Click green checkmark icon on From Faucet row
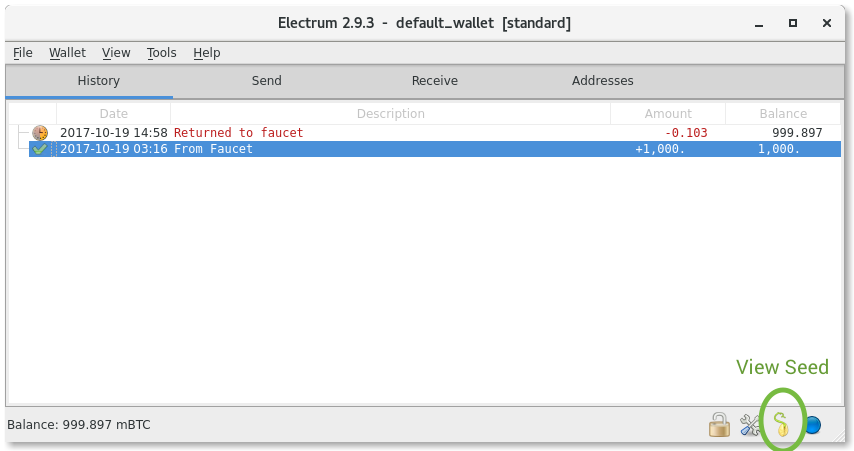The width and height of the screenshot is (854, 451). coord(40,149)
